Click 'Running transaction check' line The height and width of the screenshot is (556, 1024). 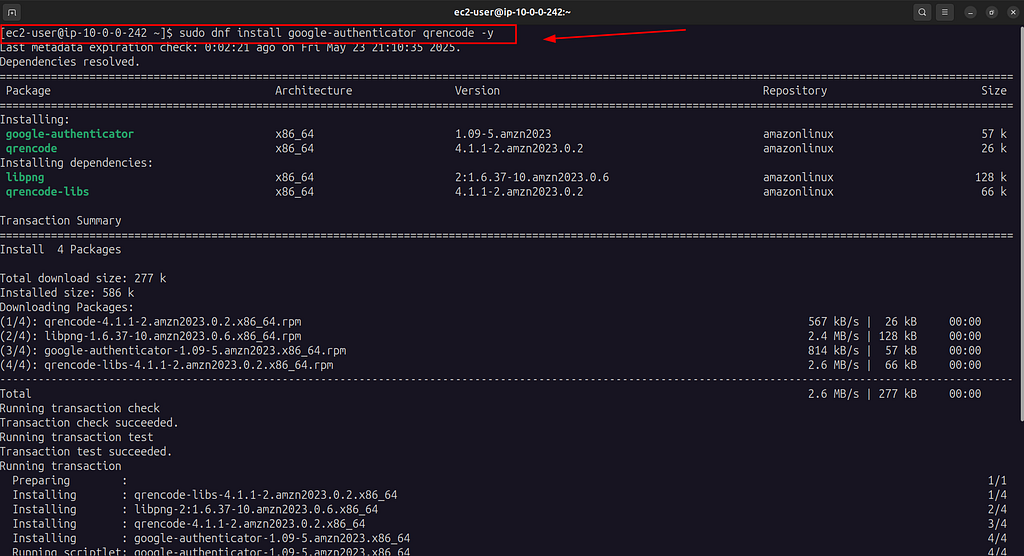80,408
